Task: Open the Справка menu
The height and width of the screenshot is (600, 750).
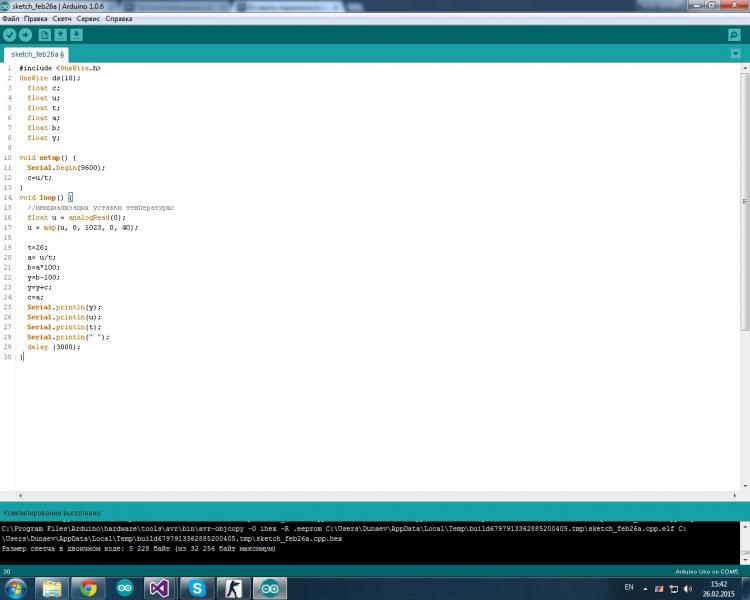Action: tap(119, 18)
